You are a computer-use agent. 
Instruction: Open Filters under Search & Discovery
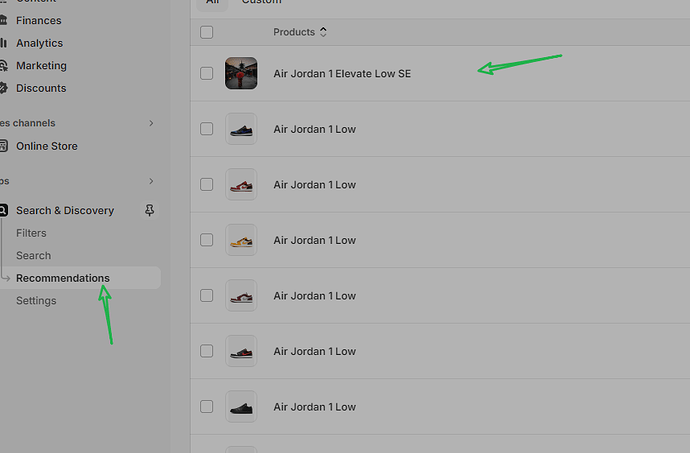(31, 233)
